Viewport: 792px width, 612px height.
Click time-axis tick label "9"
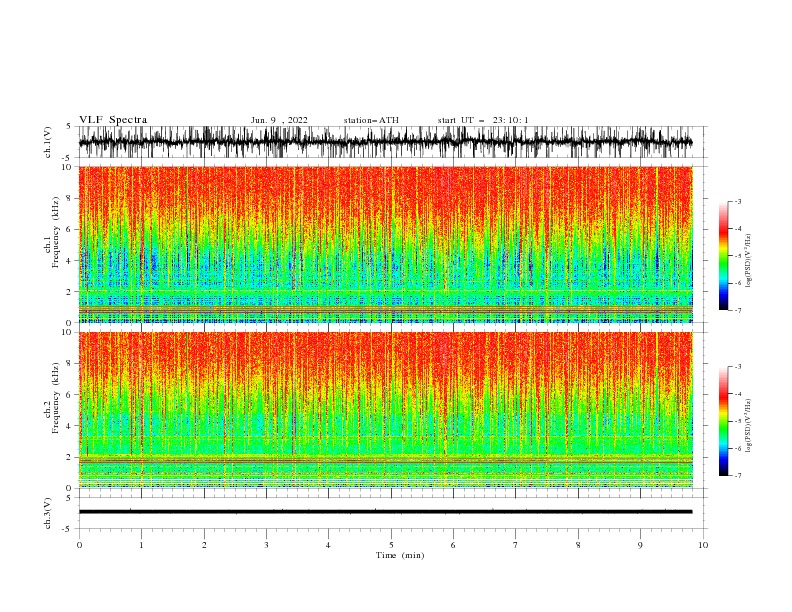pos(640,545)
